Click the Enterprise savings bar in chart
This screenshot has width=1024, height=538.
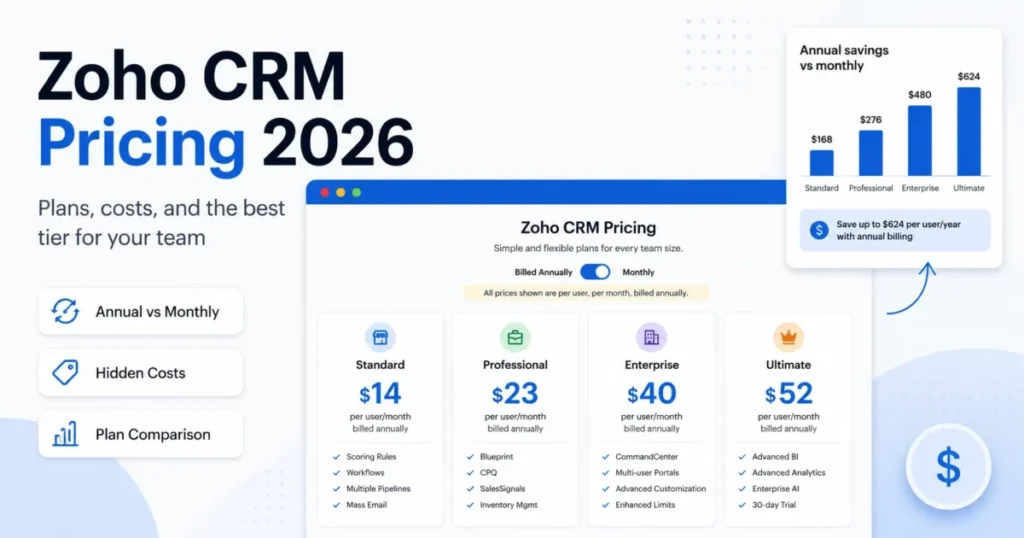click(920, 140)
